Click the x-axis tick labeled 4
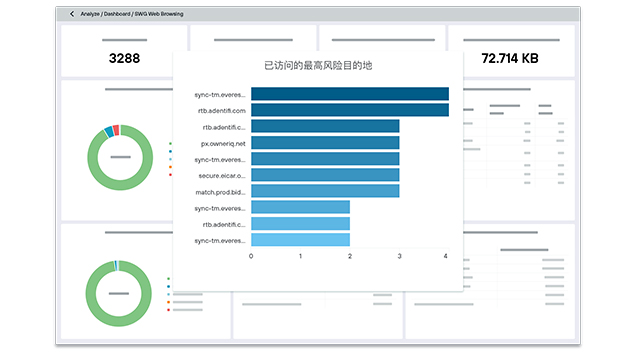The image size is (640, 360). [445, 256]
